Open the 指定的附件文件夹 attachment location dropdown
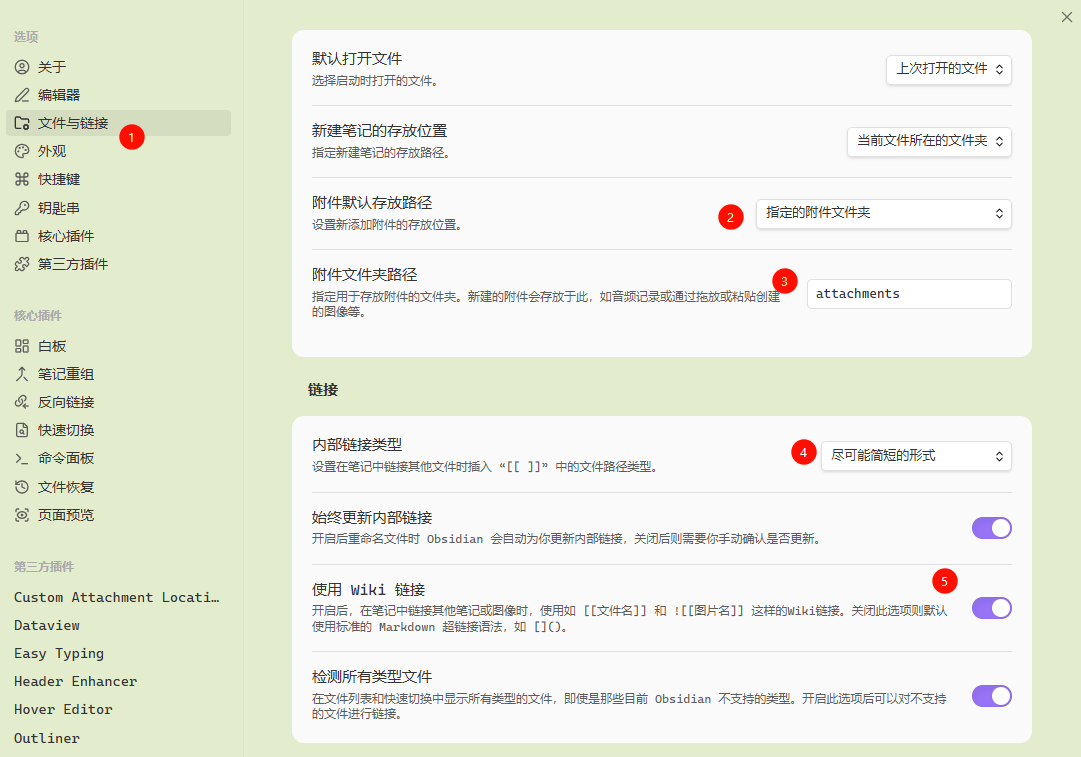The width and height of the screenshot is (1081, 757). [884, 214]
